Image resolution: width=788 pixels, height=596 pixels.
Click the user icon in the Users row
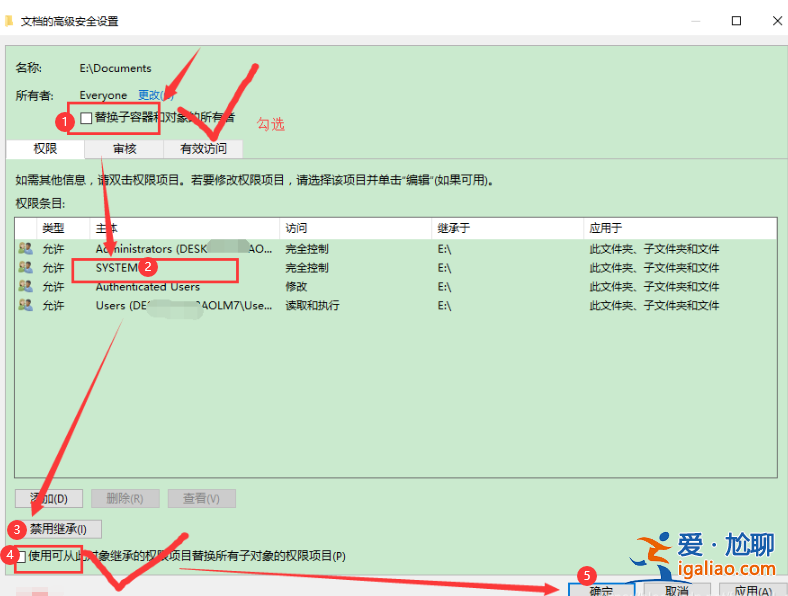pyautogui.click(x=25, y=305)
